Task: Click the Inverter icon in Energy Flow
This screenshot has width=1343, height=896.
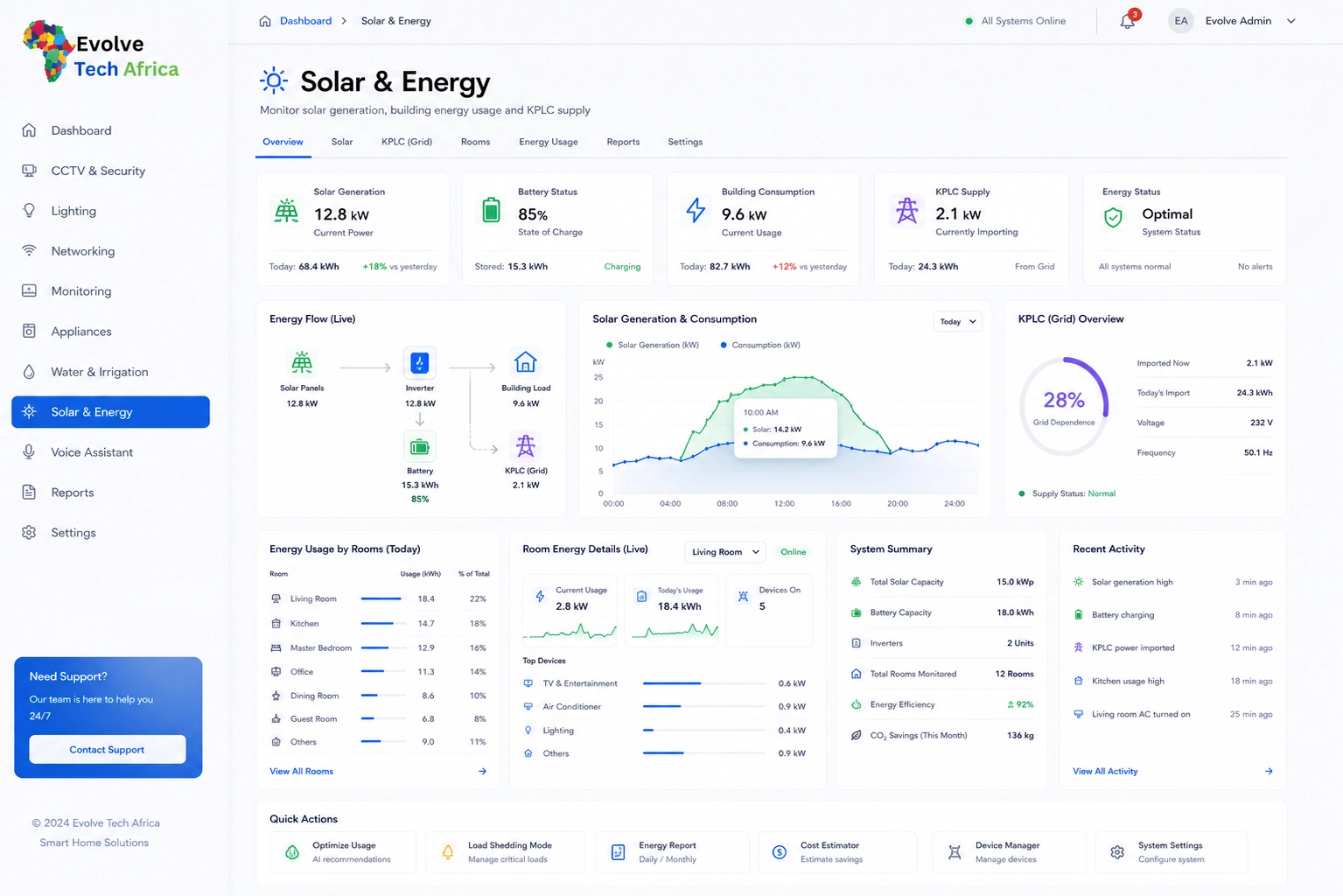Action: tap(420, 362)
